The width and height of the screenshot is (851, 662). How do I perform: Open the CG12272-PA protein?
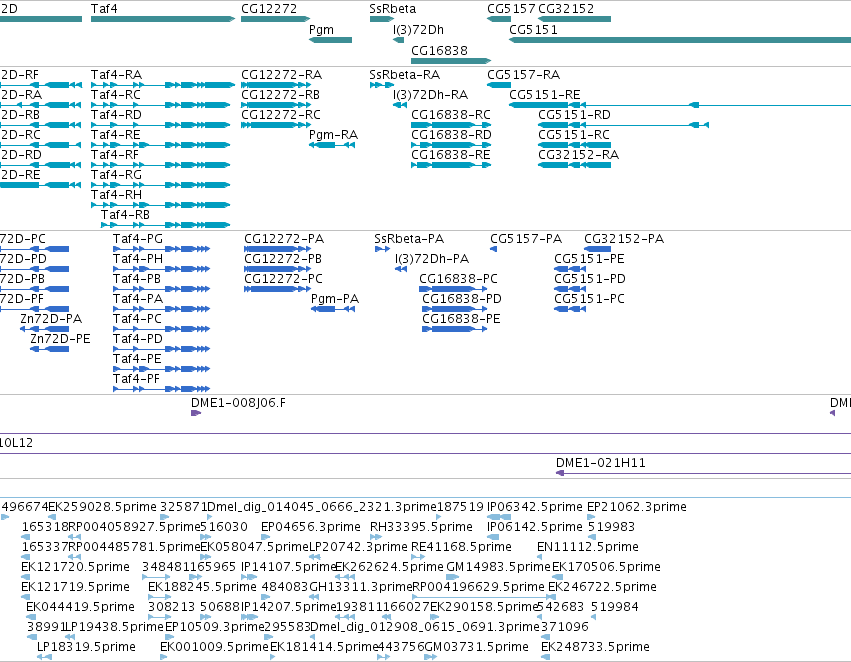[x=277, y=249]
